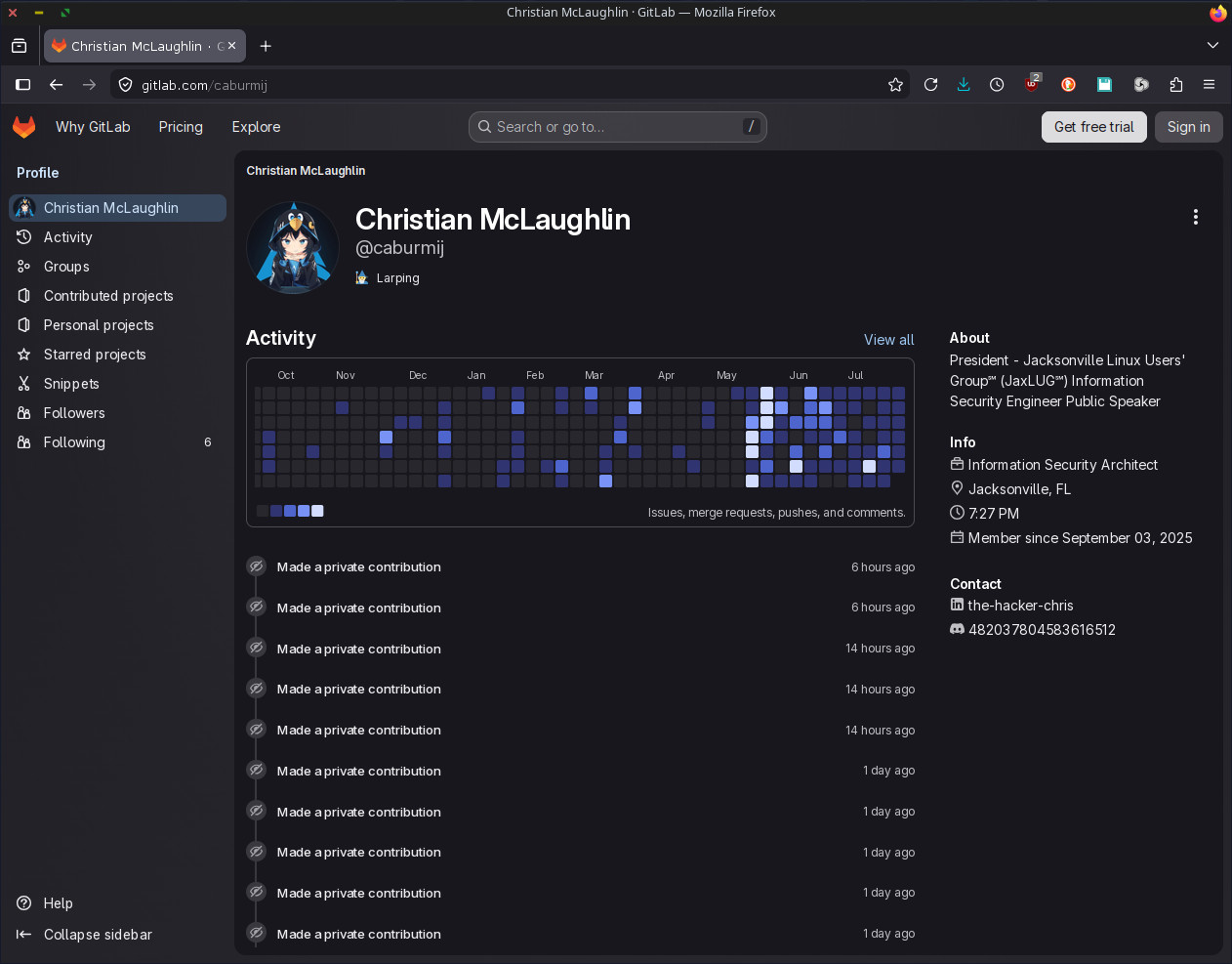The image size is (1232, 964).
Task: Open Pricing page
Action: (x=181, y=127)
